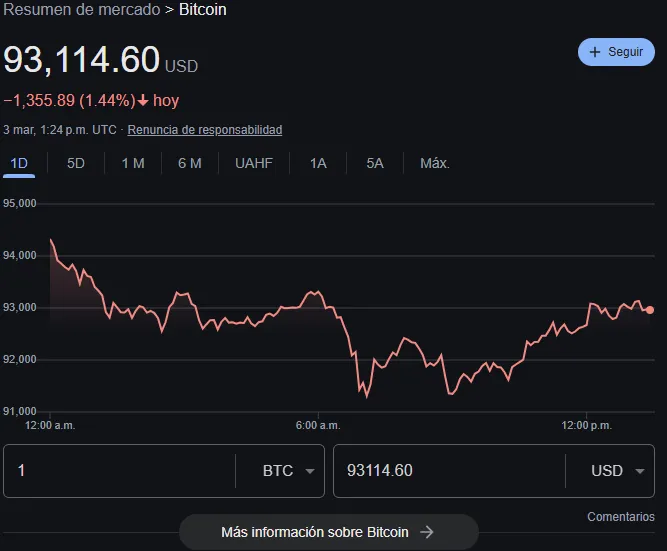Open Más información sobre Bitcoin

click(x=329, y=532)
